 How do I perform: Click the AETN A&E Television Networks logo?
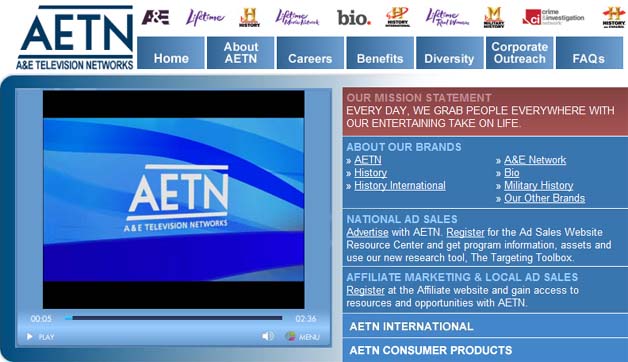75,37
